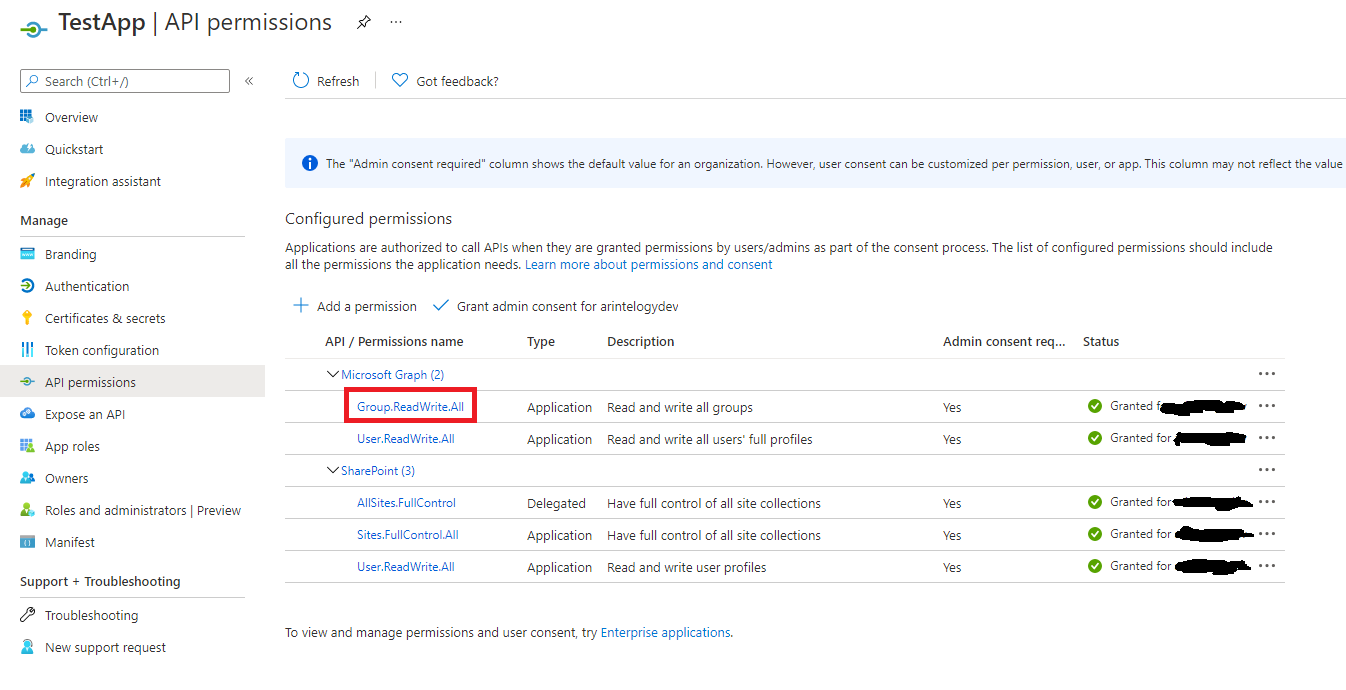
Task: Click inside the Search field
Action: pyautogui.click(x=124, y=80)
